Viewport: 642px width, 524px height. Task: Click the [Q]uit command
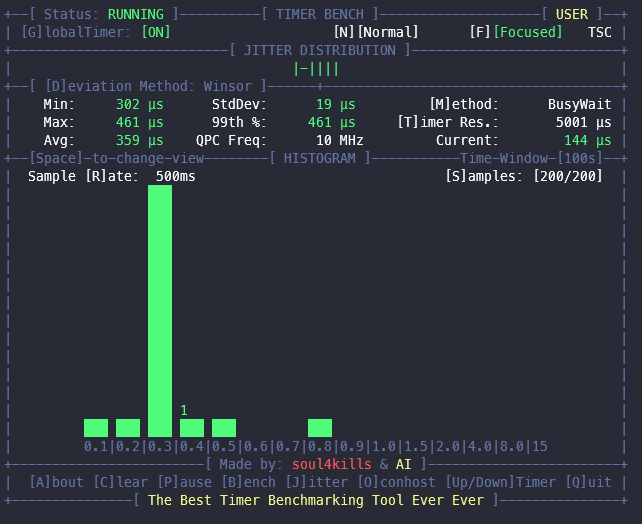[588, 482]
